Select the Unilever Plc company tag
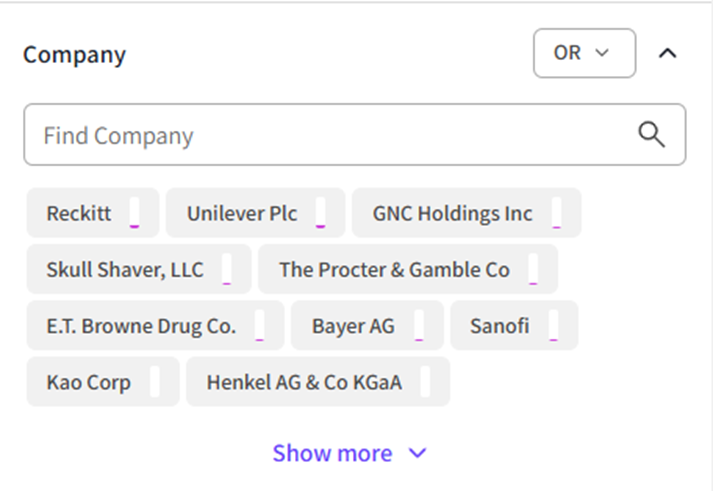713x491 pixels. click(x=242, y=214)
